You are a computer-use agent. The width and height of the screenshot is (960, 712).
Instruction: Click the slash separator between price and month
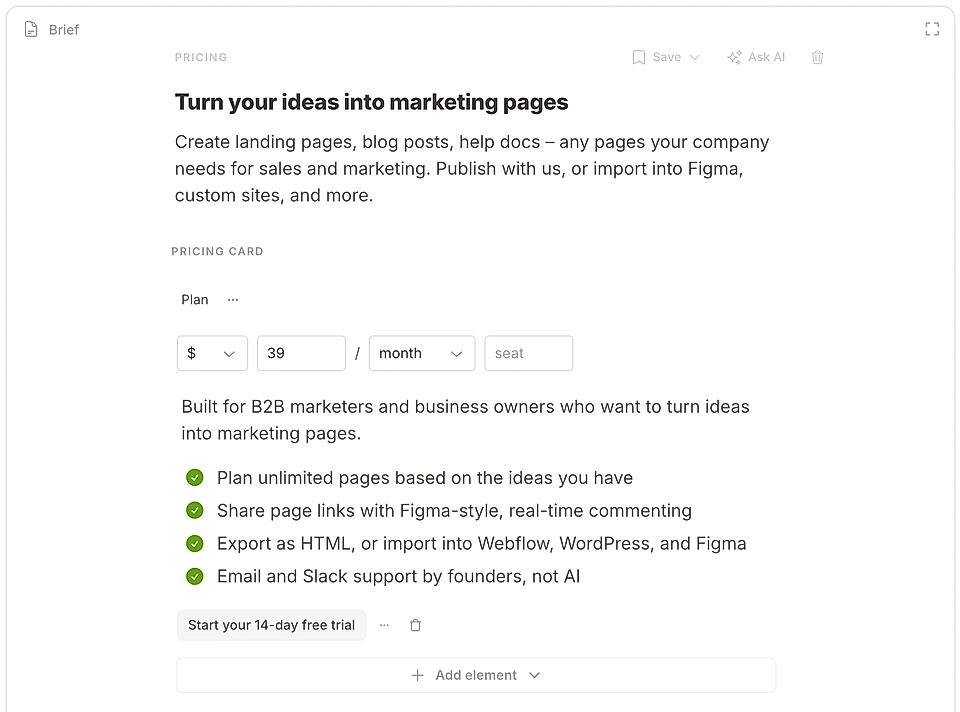357,353
